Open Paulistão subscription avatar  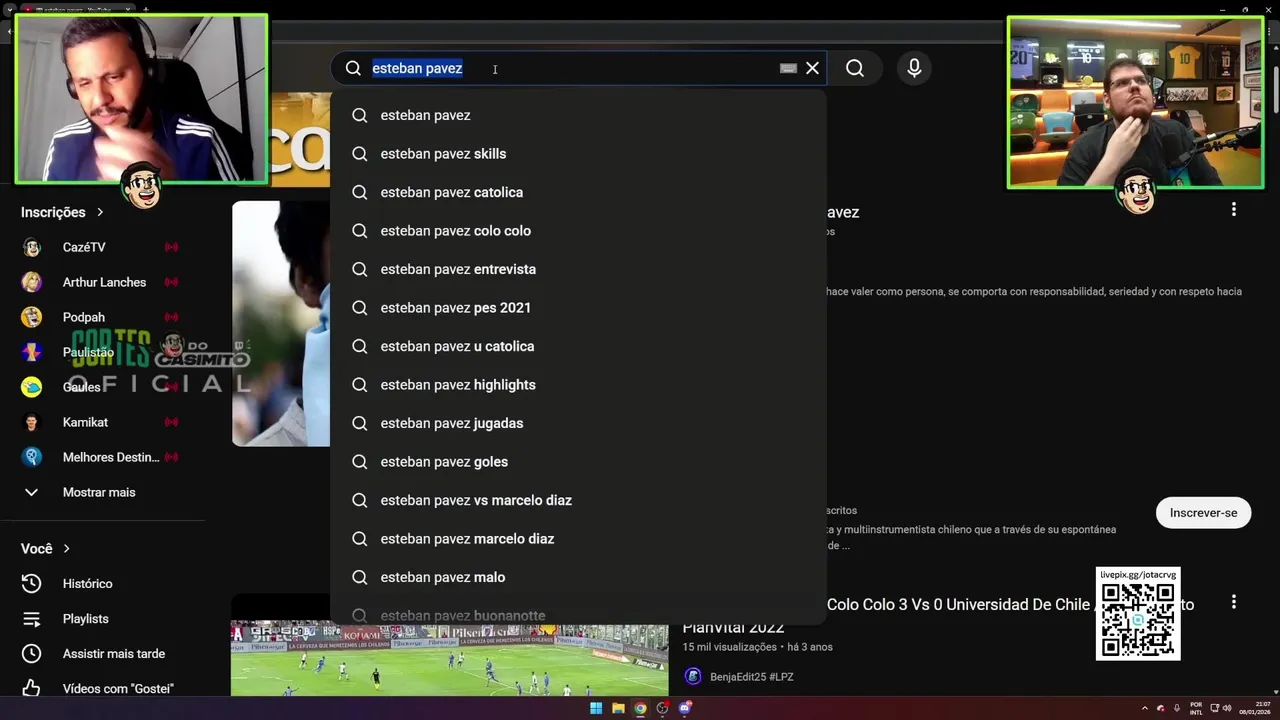(x=32, y=352)
